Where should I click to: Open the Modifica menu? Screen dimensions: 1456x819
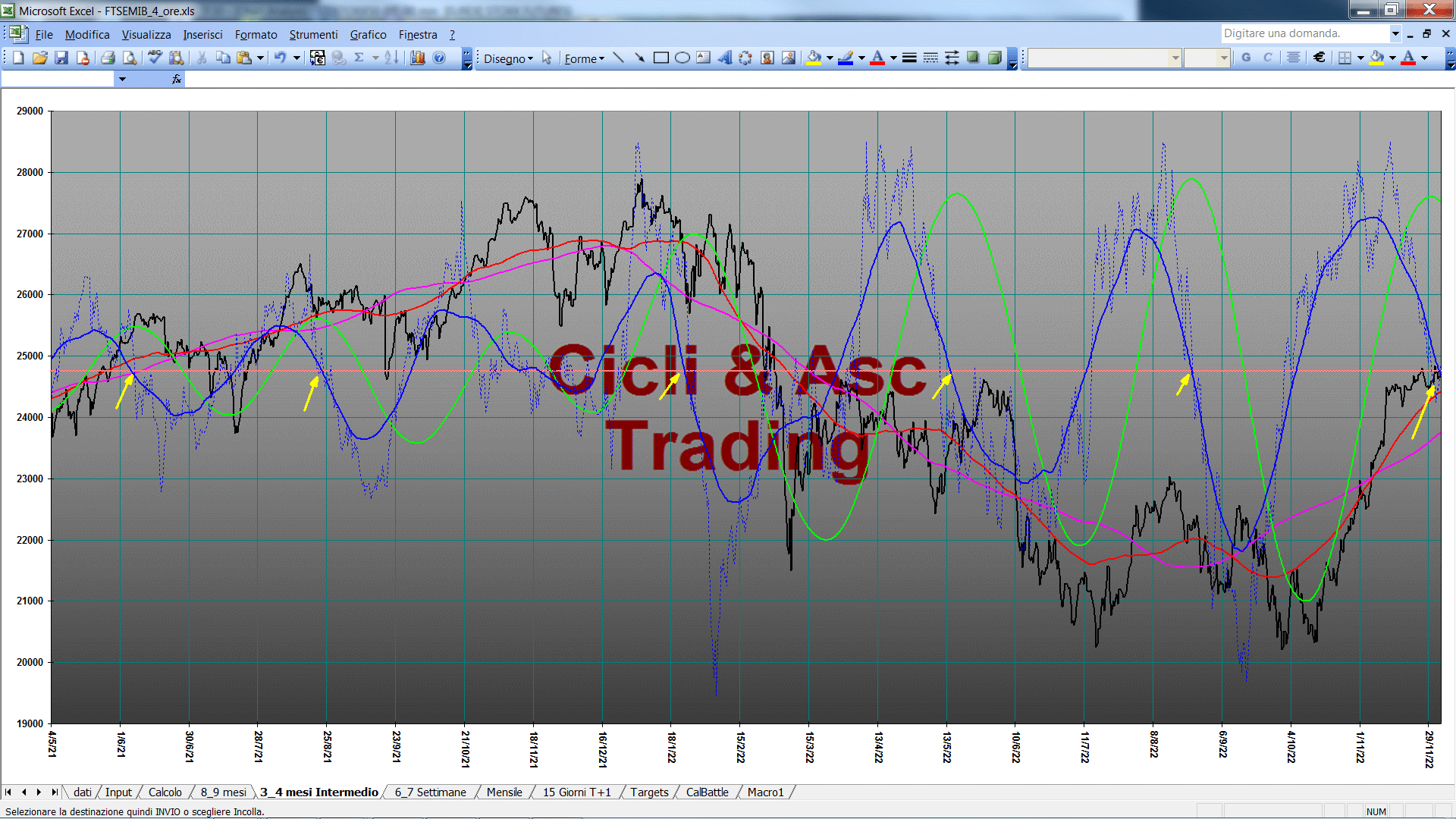click(87, 34)
